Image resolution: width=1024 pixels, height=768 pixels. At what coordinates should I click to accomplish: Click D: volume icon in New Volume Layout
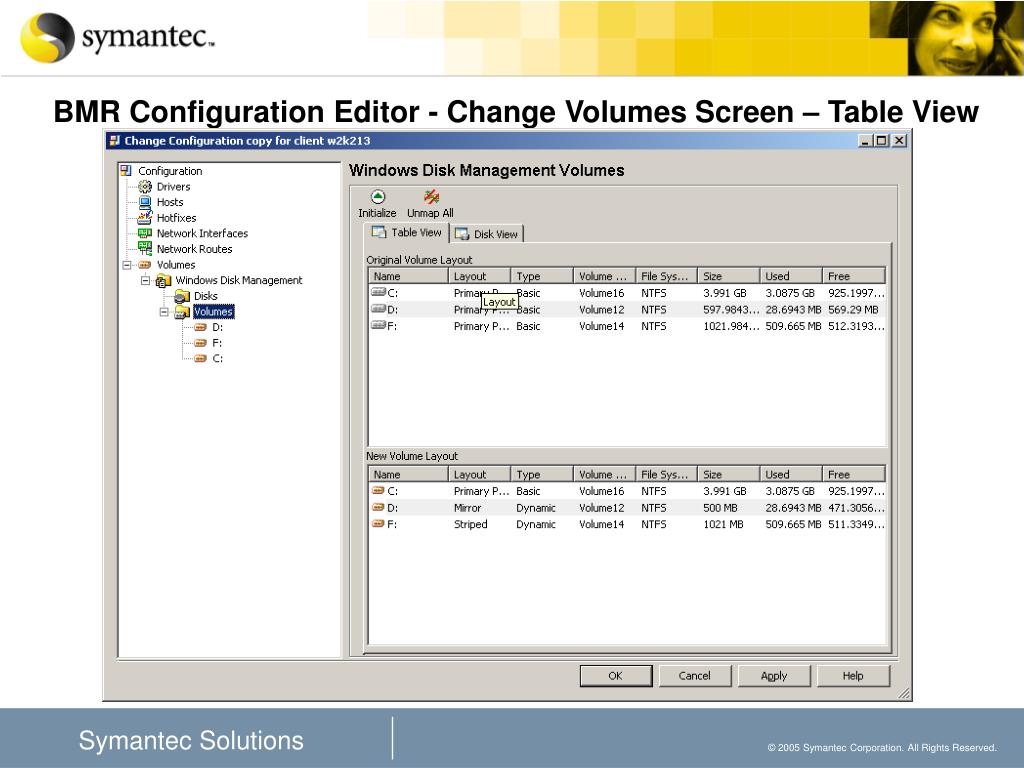tap(378, 507)
